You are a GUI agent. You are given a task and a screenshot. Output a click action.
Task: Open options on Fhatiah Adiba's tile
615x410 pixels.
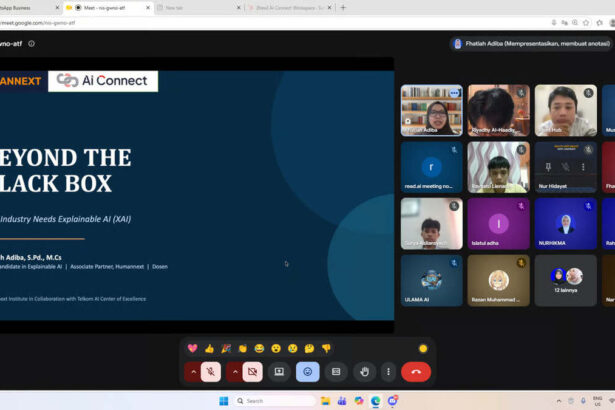[454, 93]
